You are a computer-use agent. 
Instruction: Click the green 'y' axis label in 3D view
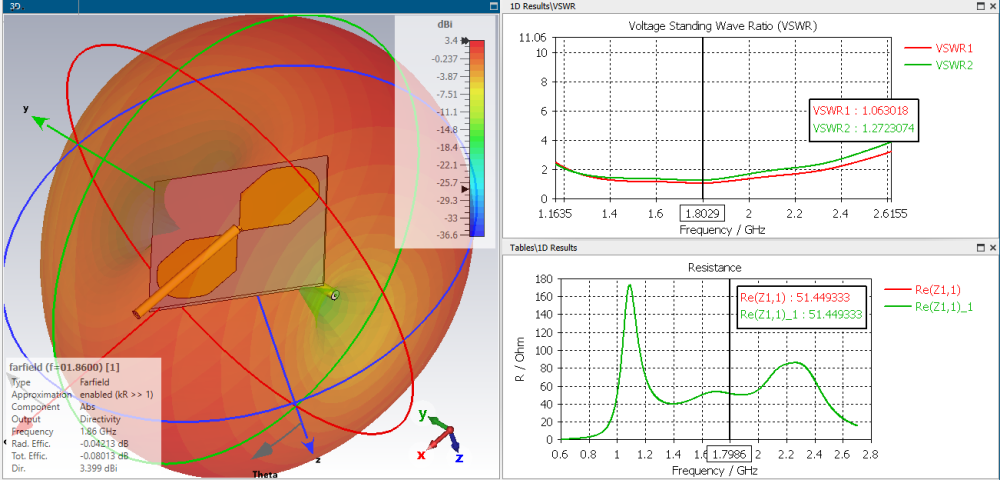[x=26, y=108]
